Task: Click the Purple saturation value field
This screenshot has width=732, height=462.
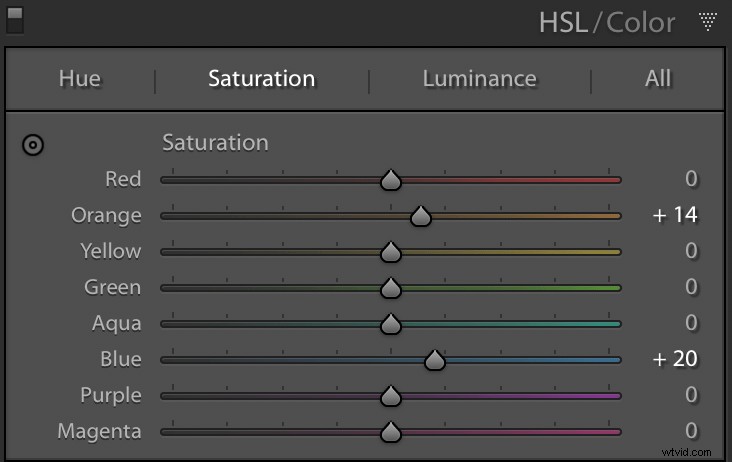Action: (691, 395)
